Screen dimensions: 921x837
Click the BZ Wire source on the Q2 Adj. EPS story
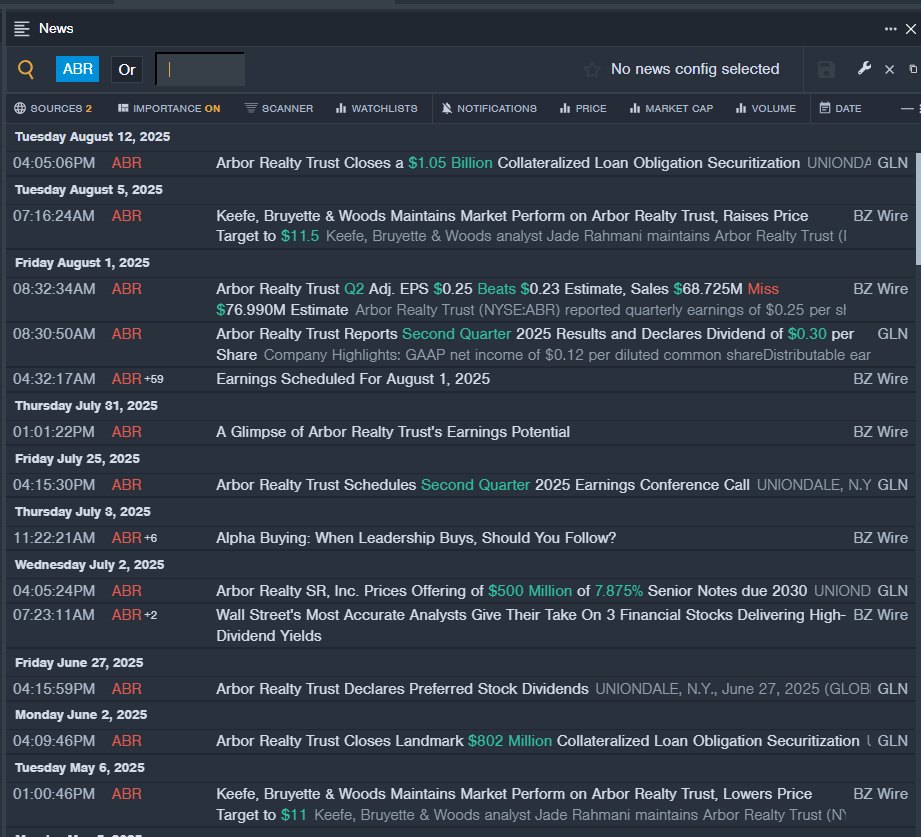[x=880, y=288]
